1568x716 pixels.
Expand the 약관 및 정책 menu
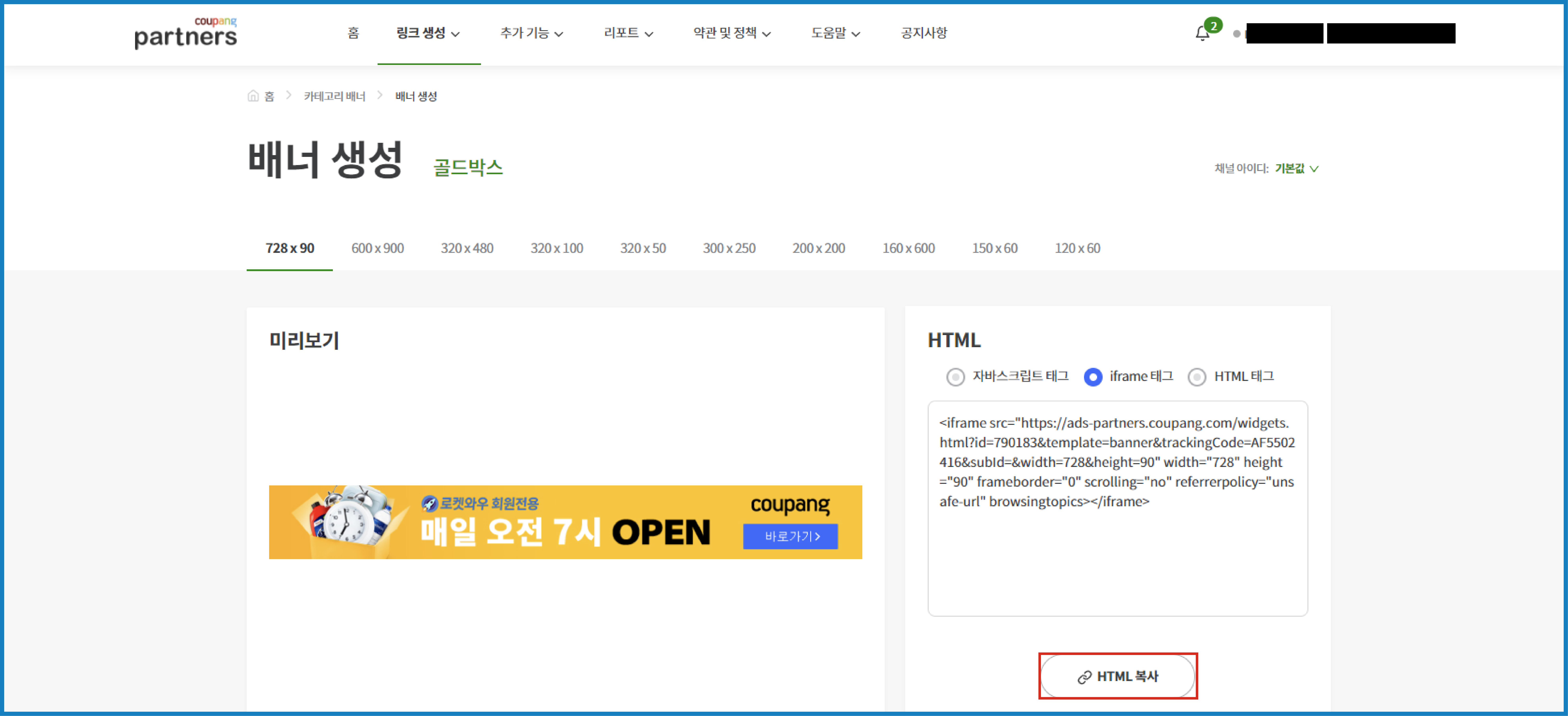tap(732, 33)
